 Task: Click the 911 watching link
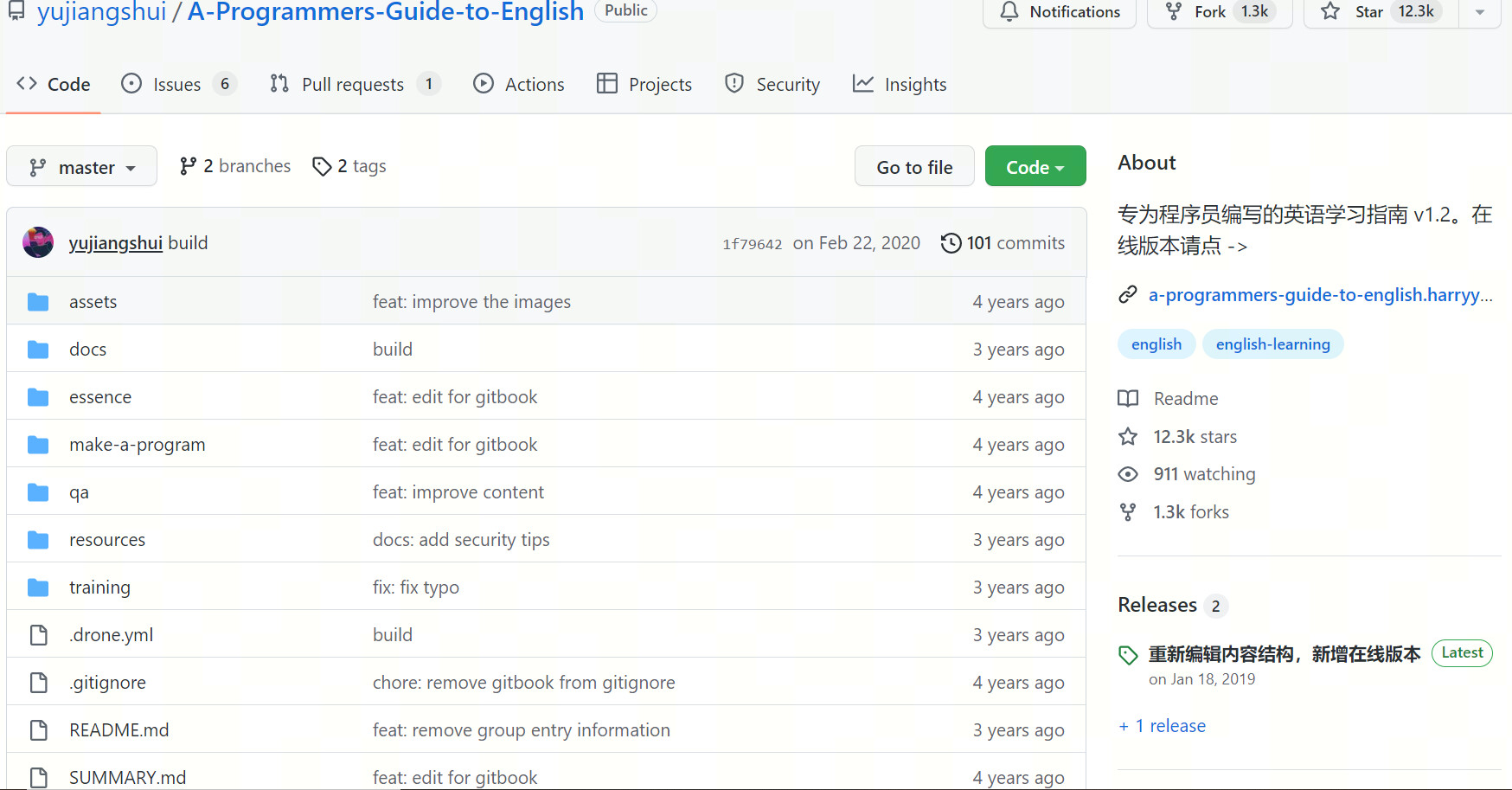point(1205,474)
